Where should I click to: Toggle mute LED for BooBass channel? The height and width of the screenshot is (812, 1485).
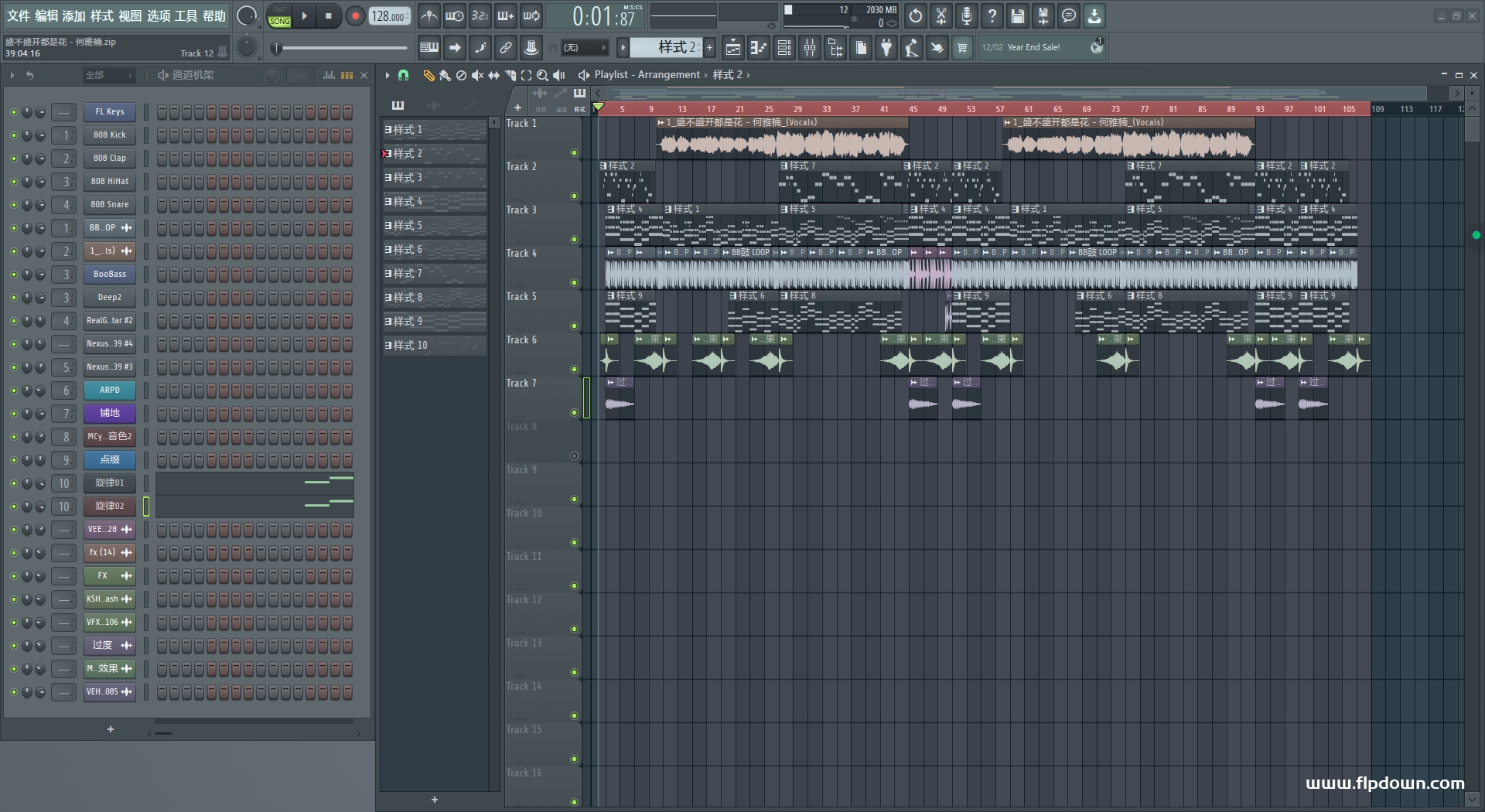[13, 275]
